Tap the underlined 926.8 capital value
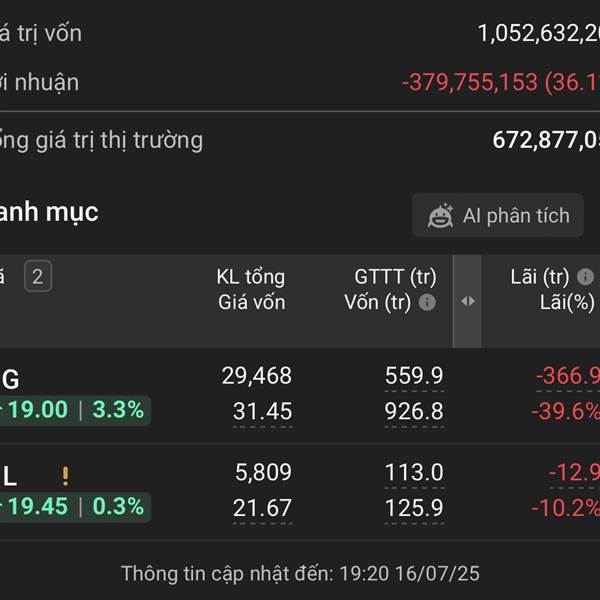This screenshot has width=600, height=600. [414, 412]
